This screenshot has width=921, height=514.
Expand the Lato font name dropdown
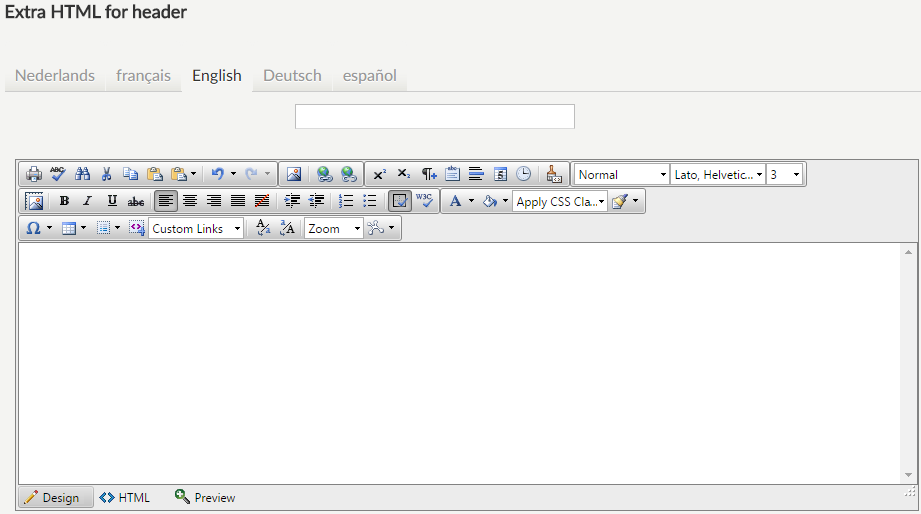pos(718,175)
